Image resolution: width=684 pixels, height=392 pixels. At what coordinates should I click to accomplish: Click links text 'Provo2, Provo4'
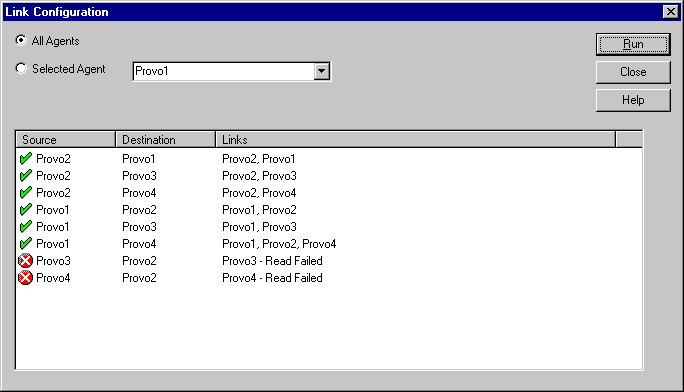pyautogui.click(x=259, y=193)
